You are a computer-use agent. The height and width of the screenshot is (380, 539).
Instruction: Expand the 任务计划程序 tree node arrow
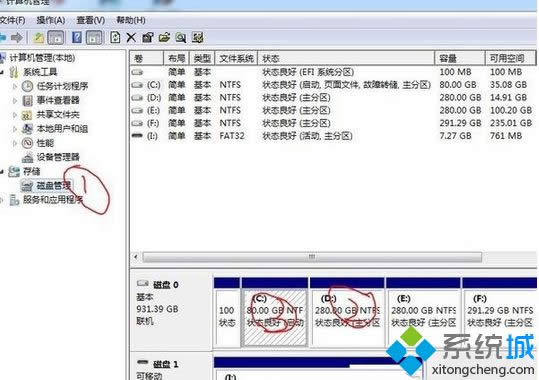(x=15, y=86)
